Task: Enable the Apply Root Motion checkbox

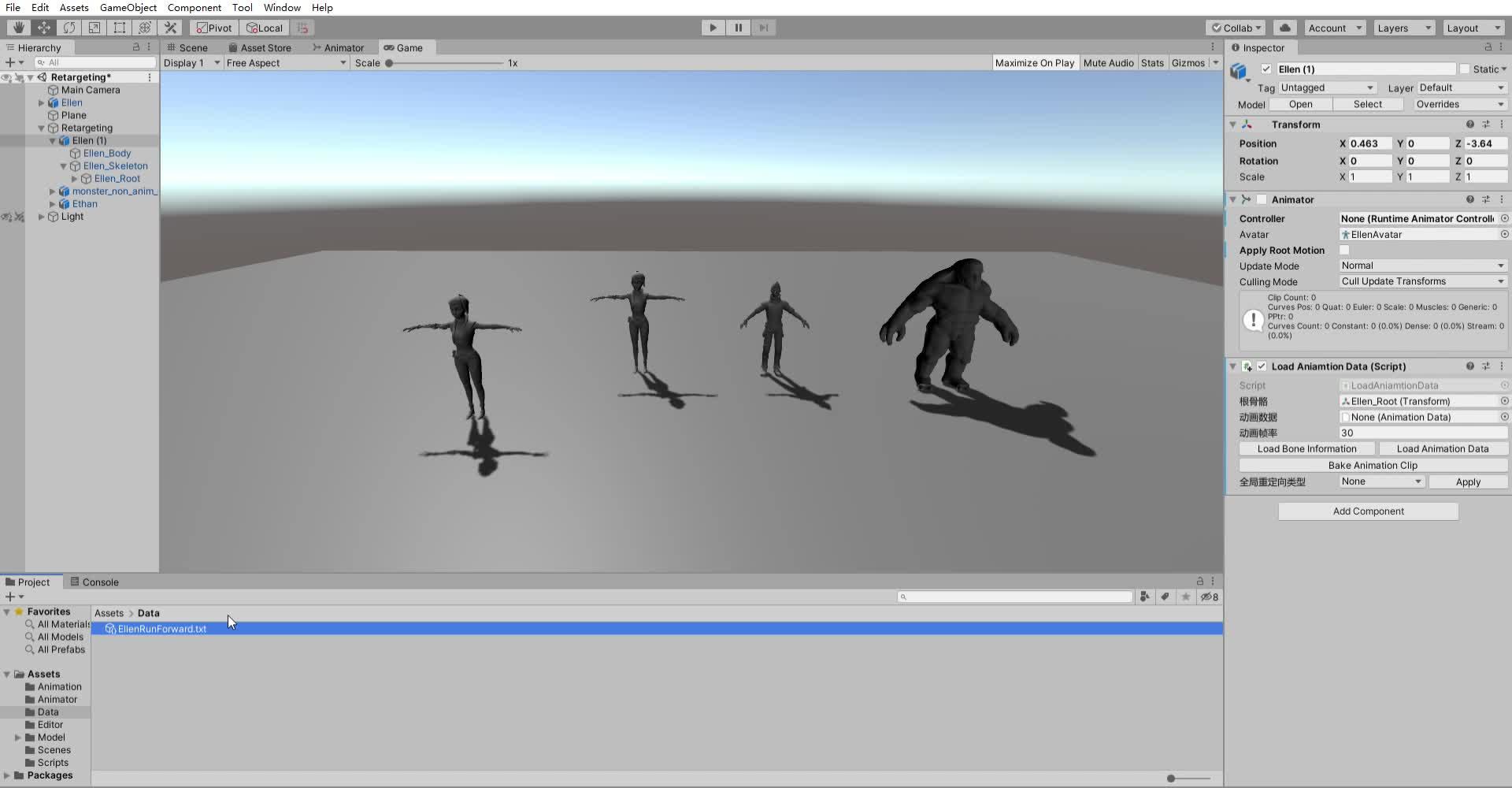Action: [1344, 251]
